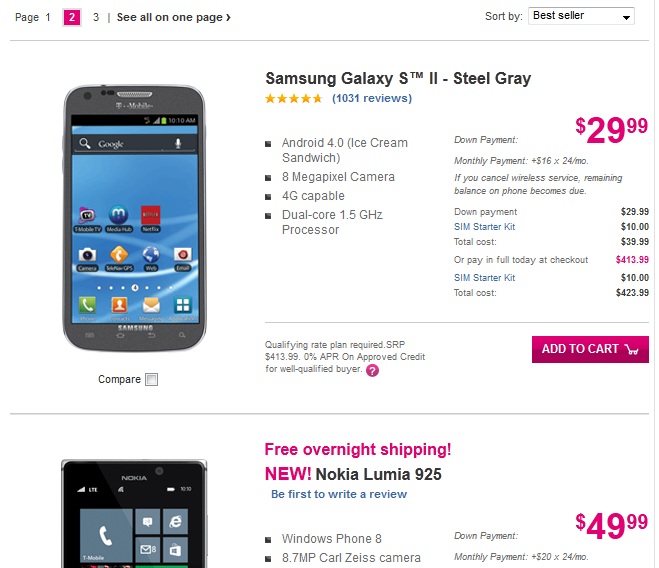This screenshot has height=568, width=659.
Task: Click first SIM Starter Kit link
Action: click(x=484, y=227)
